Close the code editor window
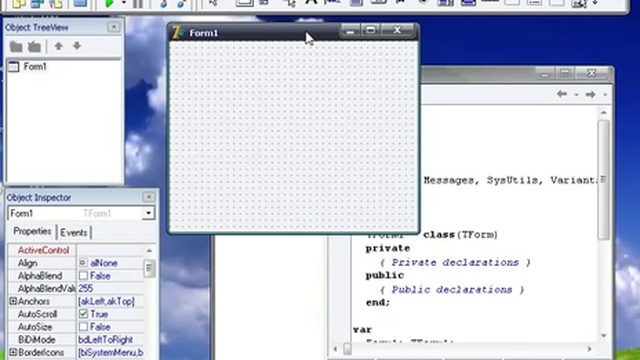Image resolution: width=640 pixels, height=360 pixels. click(591, 74)
